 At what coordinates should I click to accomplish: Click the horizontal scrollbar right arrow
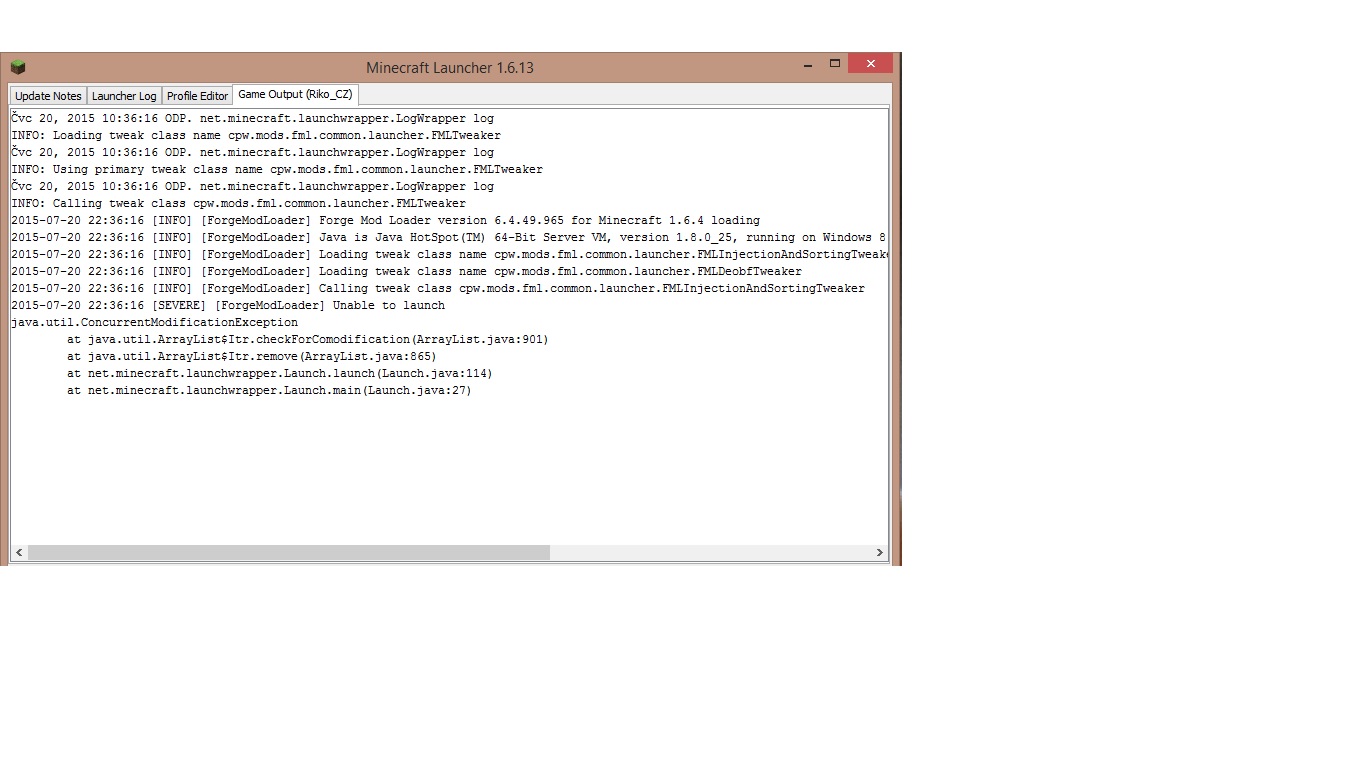coord(880,552)
